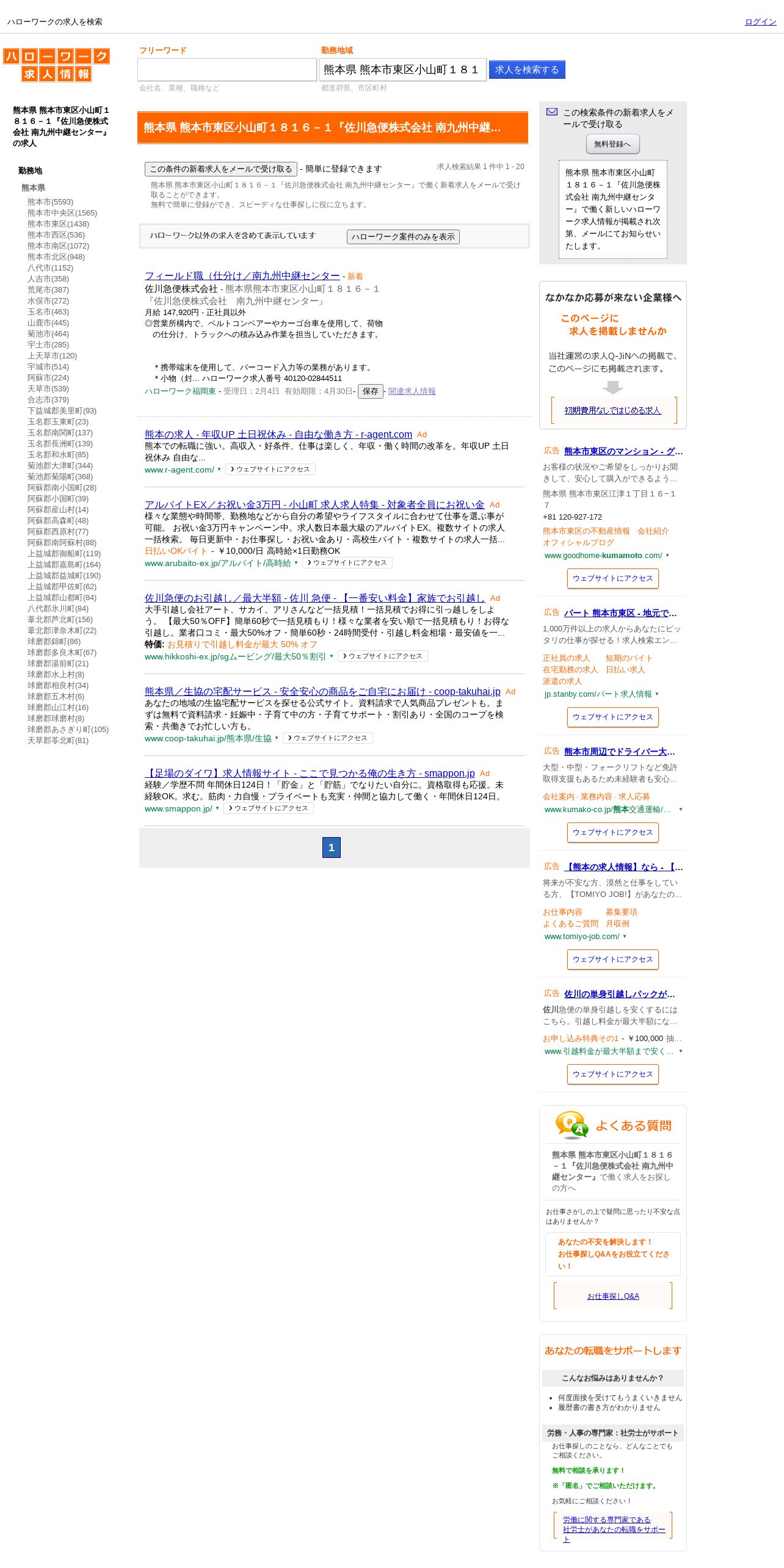Image resolution: width=784 pixels, height=1568 pixels.
Task: Click ウェブサイトにアクセス under 佐川の単身引越し ad
Action: click(612, 1075)
